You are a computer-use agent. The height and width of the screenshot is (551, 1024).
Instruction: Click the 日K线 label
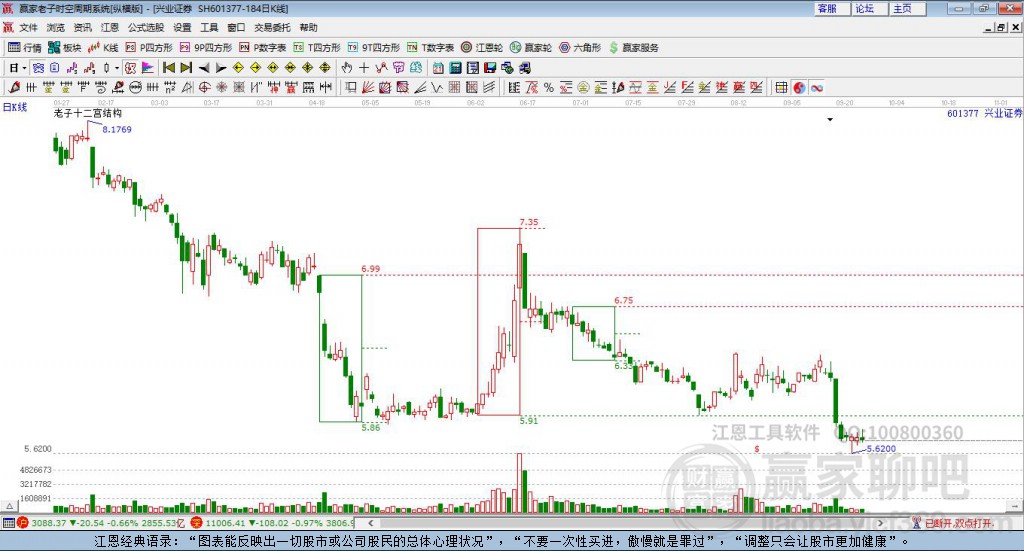coord(15,107)
